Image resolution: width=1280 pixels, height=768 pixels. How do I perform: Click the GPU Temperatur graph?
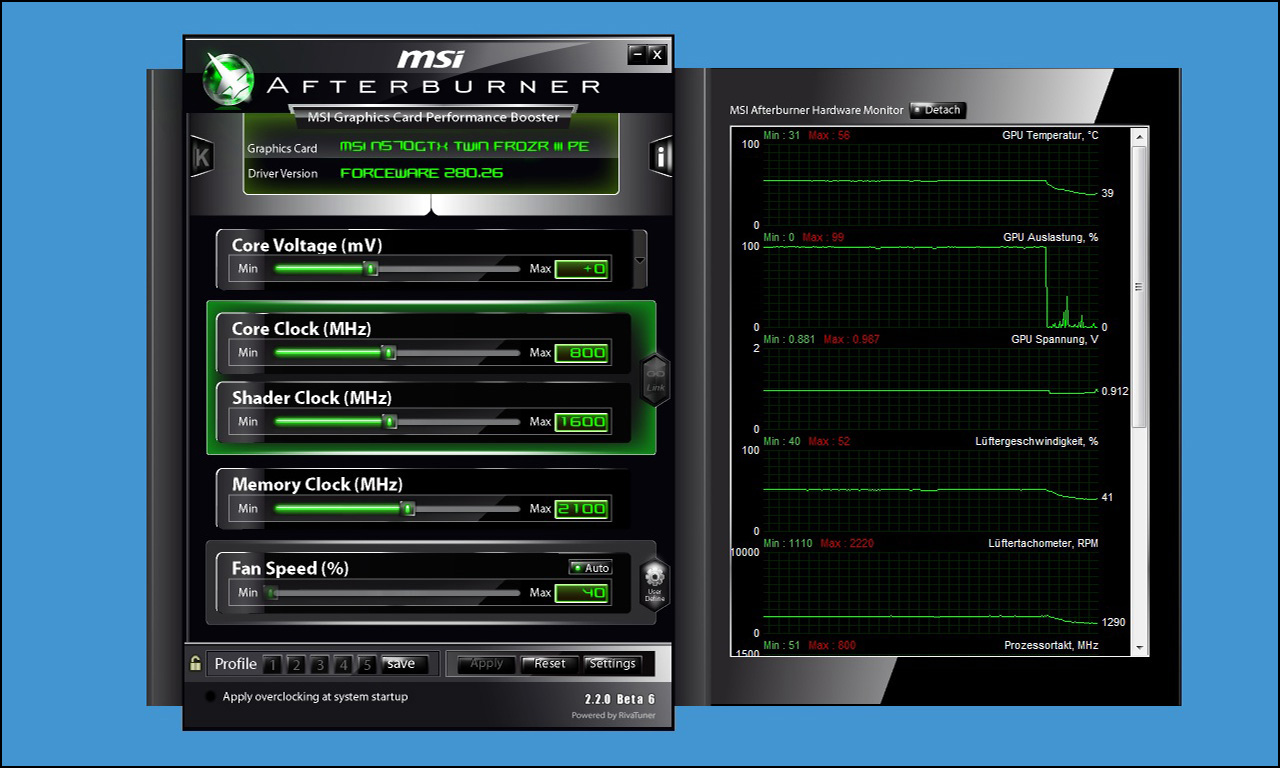point(931,184)
